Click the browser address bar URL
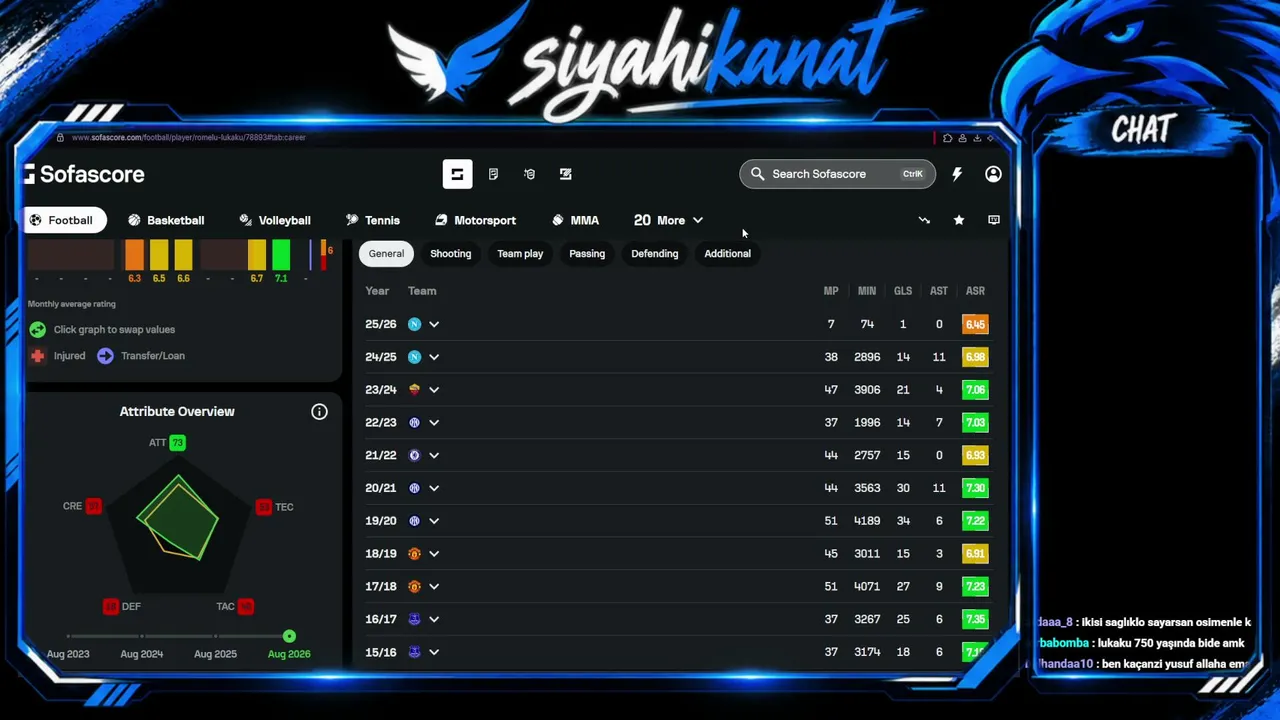1280x720 pixels. pyautogui.click(x=189, y=137)
